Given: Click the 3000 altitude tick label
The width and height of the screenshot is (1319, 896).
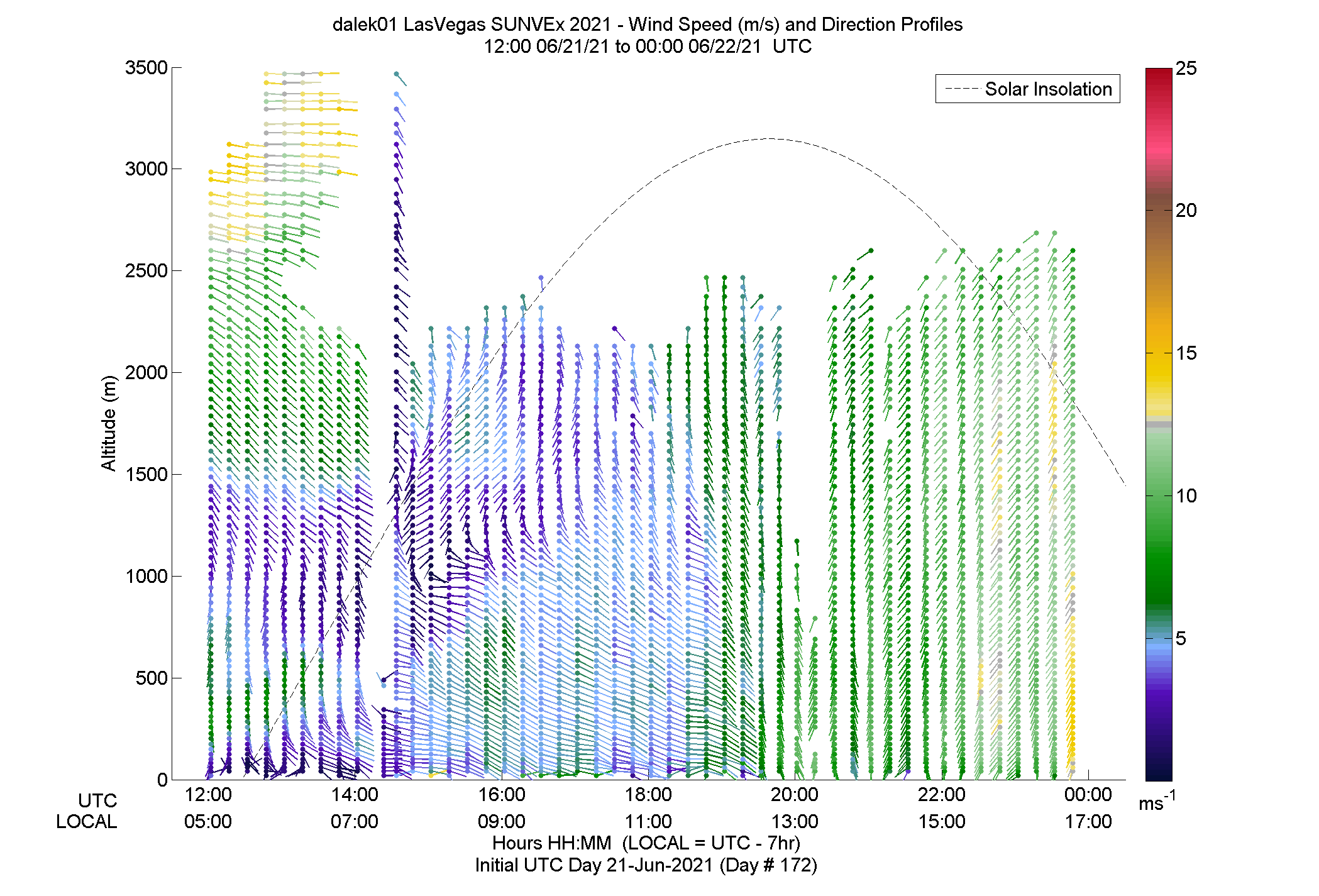Looking at the screenshot, I should [x=146, y=169].
